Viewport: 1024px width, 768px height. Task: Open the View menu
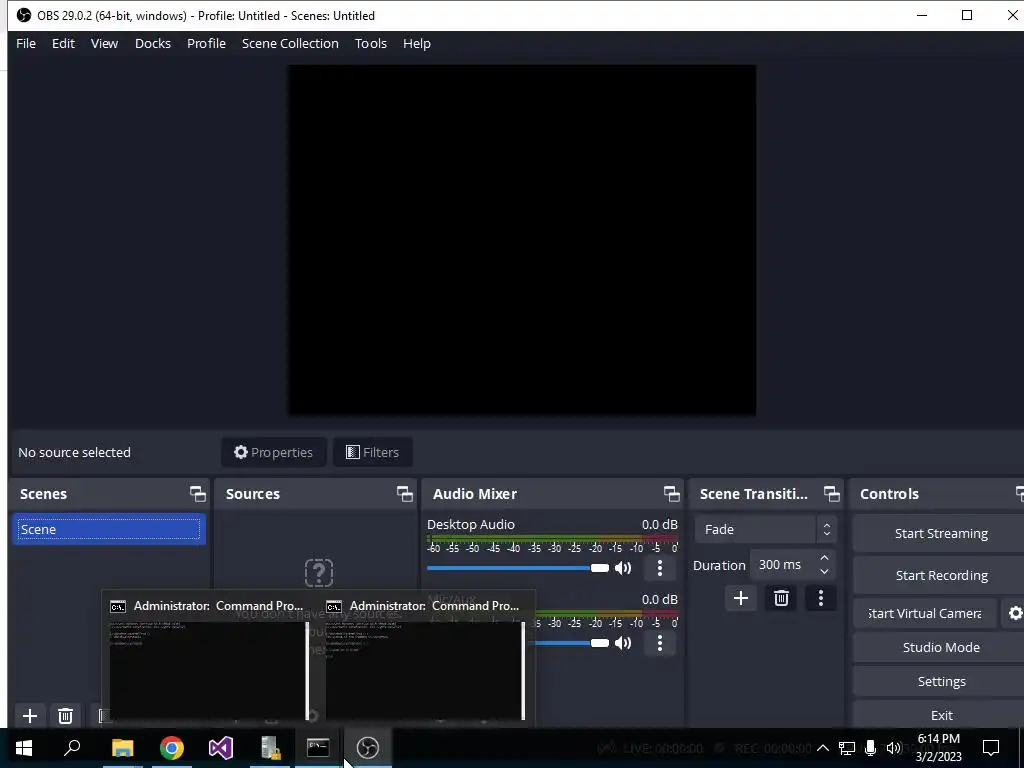[x=104, y=43]
